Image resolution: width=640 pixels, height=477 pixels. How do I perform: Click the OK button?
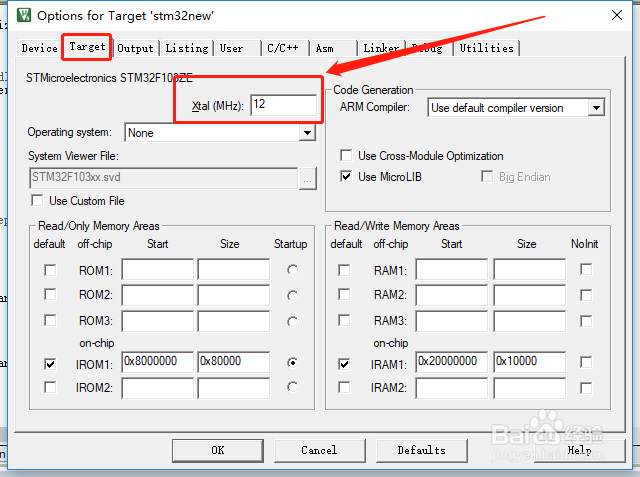click(218, 450)
